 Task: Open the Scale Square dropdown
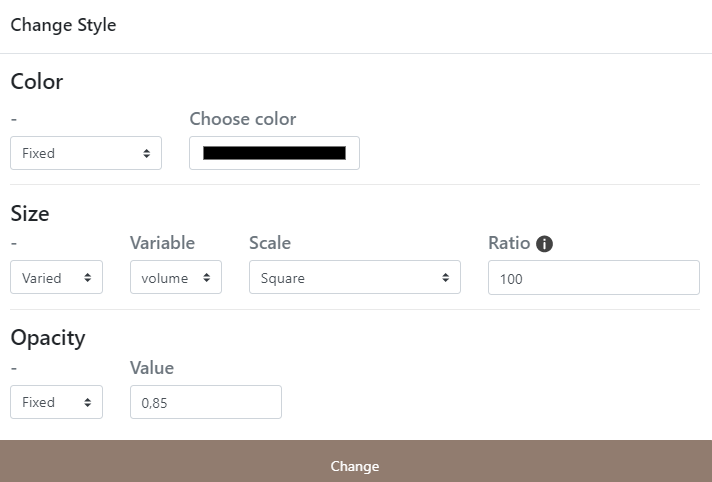(355, 278)
